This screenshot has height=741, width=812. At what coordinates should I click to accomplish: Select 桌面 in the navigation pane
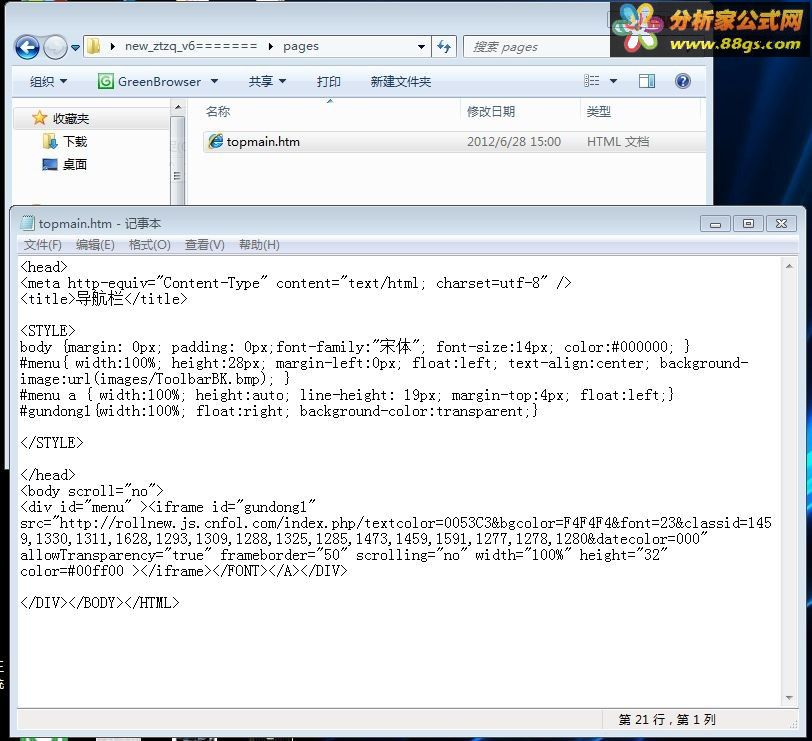pyautogui.click(x=75, y=165)
